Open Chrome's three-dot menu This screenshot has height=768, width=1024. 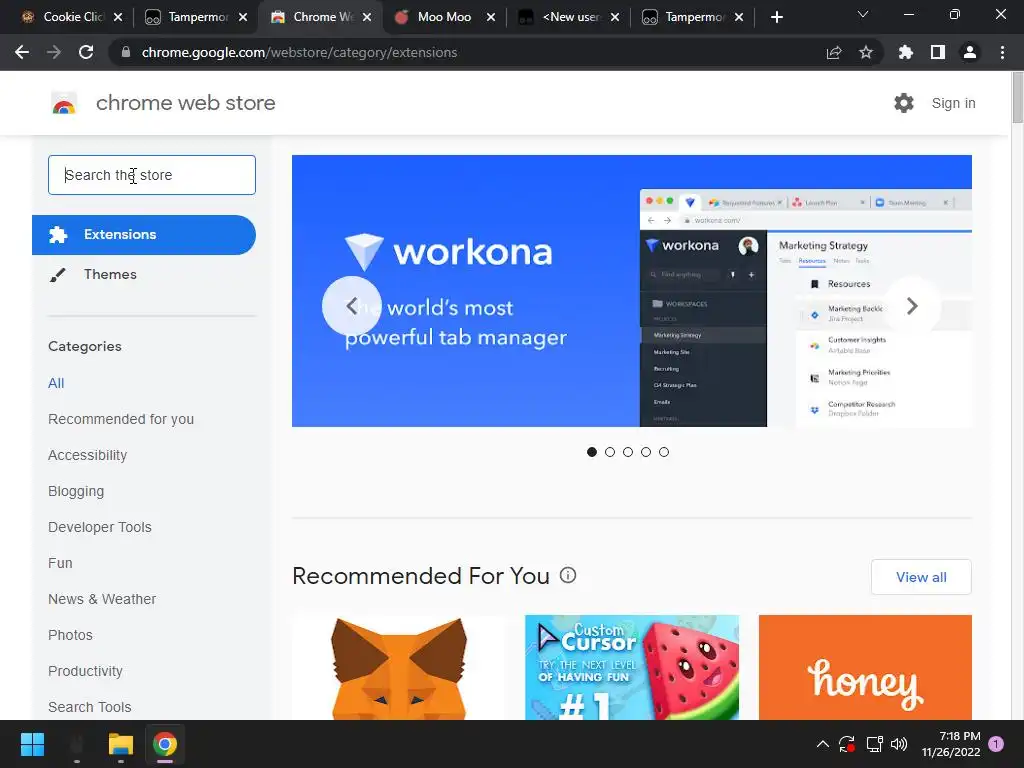point(1002,52)
